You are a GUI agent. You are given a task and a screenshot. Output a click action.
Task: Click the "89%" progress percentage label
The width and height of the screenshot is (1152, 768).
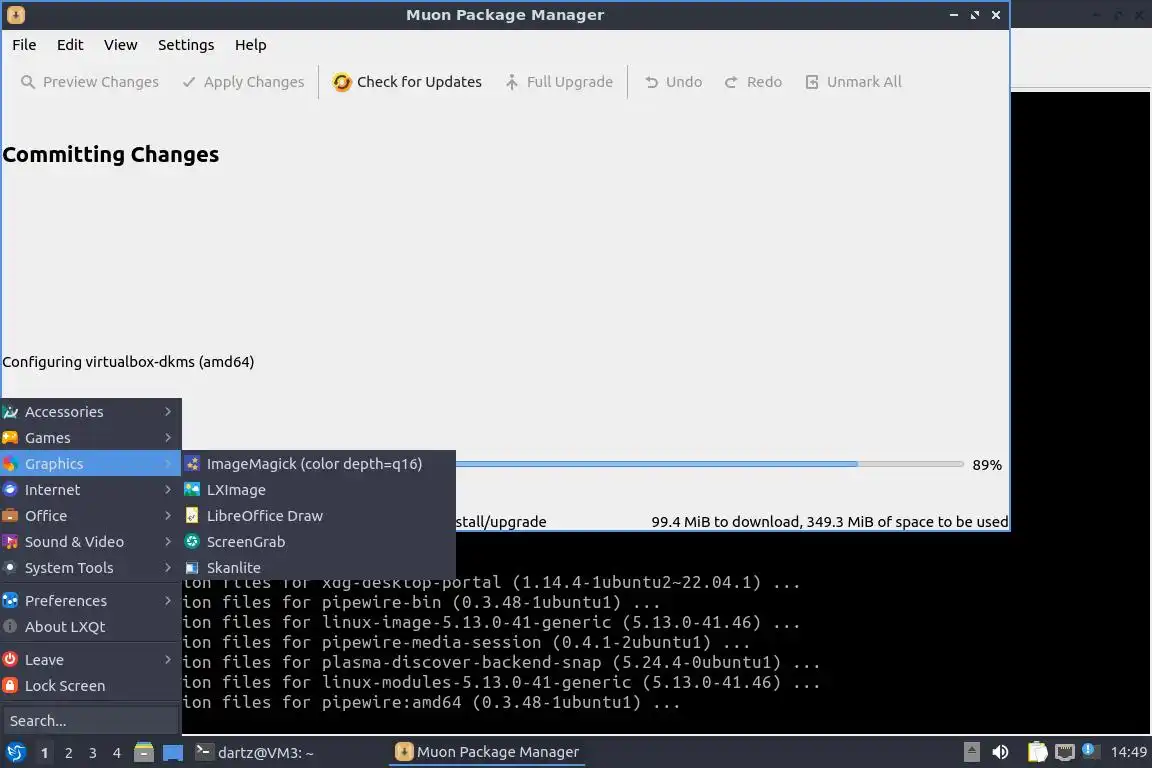click(x=987, y=464)
